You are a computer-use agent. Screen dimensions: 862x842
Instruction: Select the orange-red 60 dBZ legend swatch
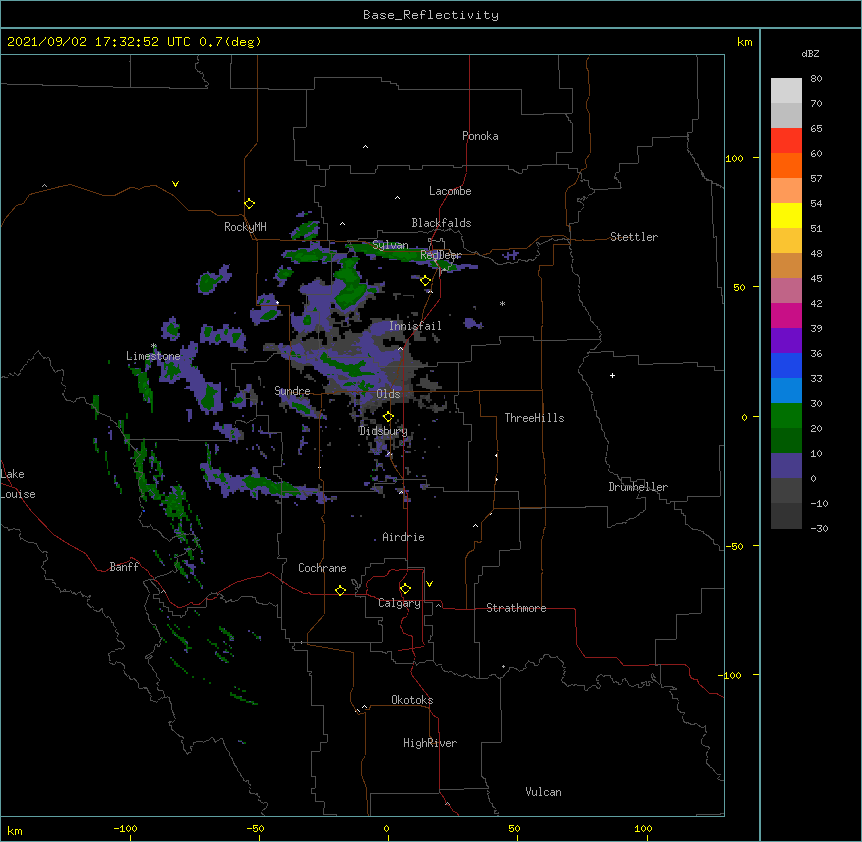tap(786, 165)
